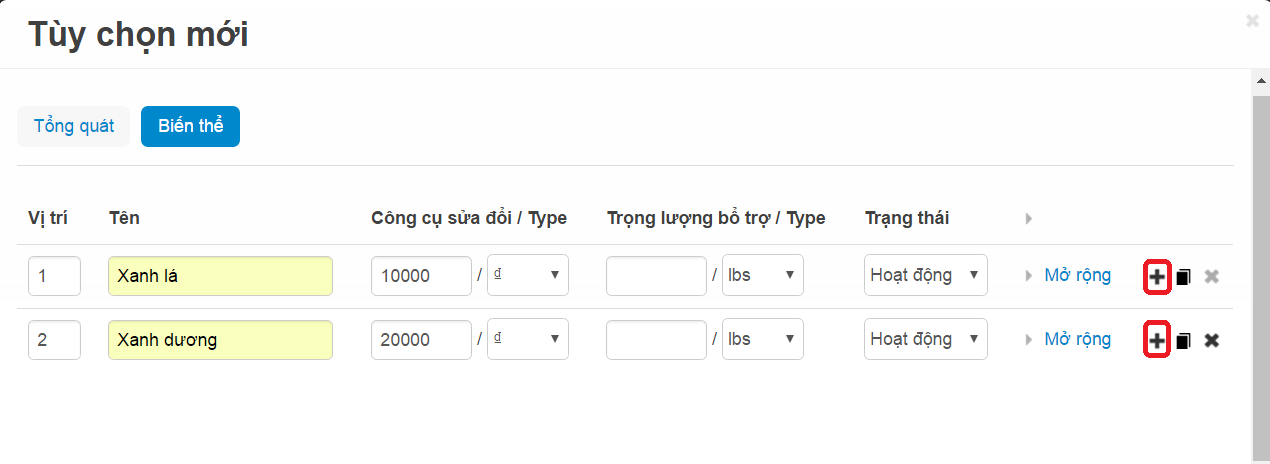Open status dropdown for Xanh dương

click(926, 339)
